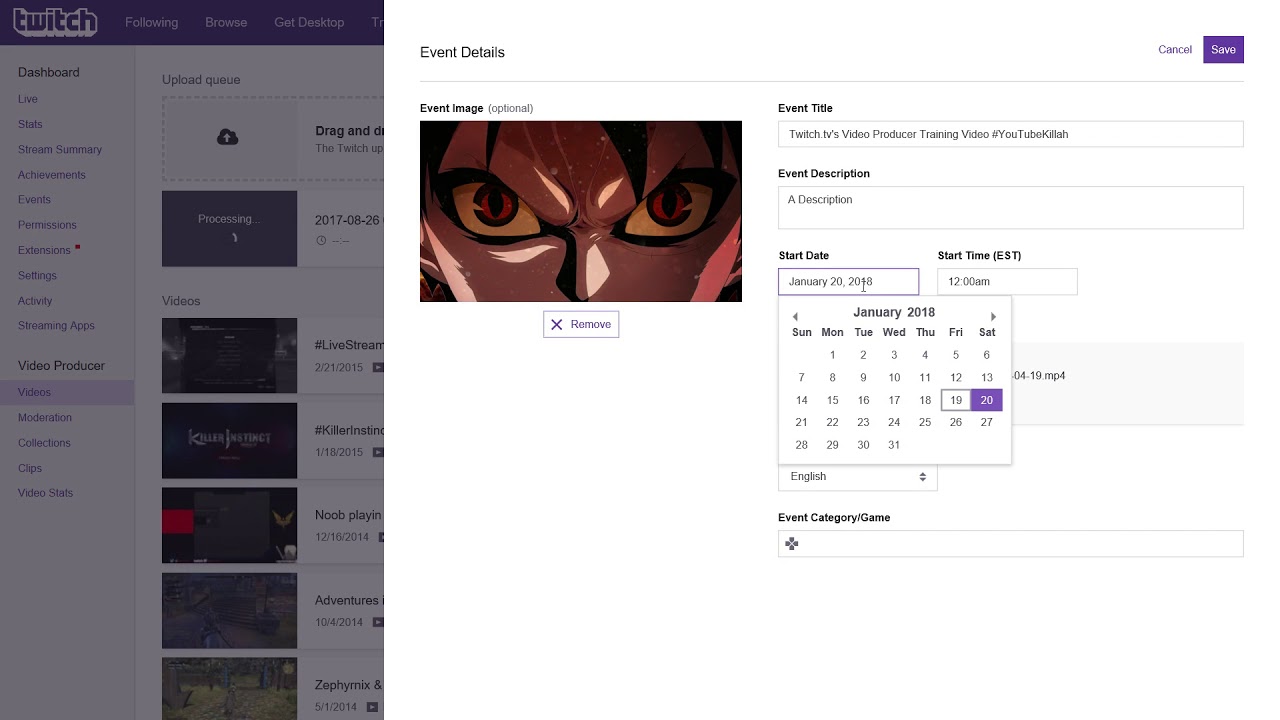Open Achievements in the sidebar
The width and height of the screenshot is (1280, 720).
pos(52,175)
